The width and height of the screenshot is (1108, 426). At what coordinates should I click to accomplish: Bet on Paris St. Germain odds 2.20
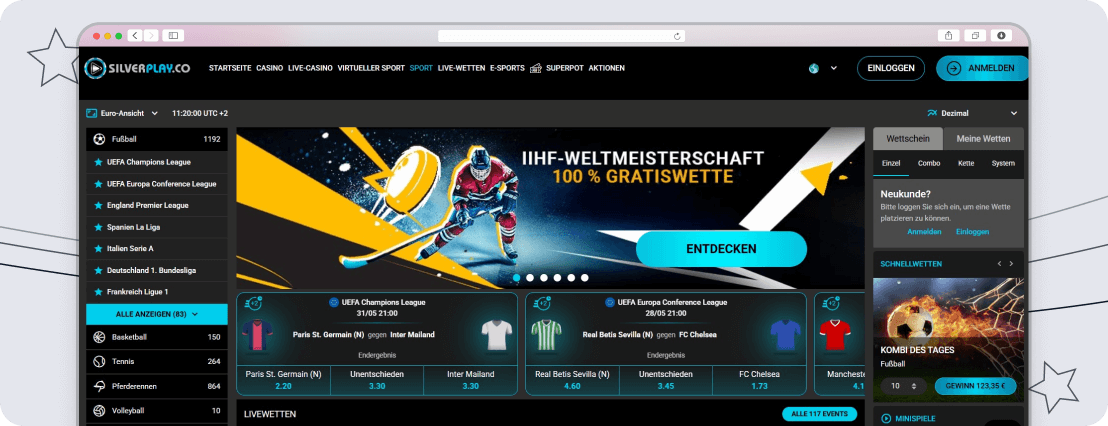pos(283,380)
